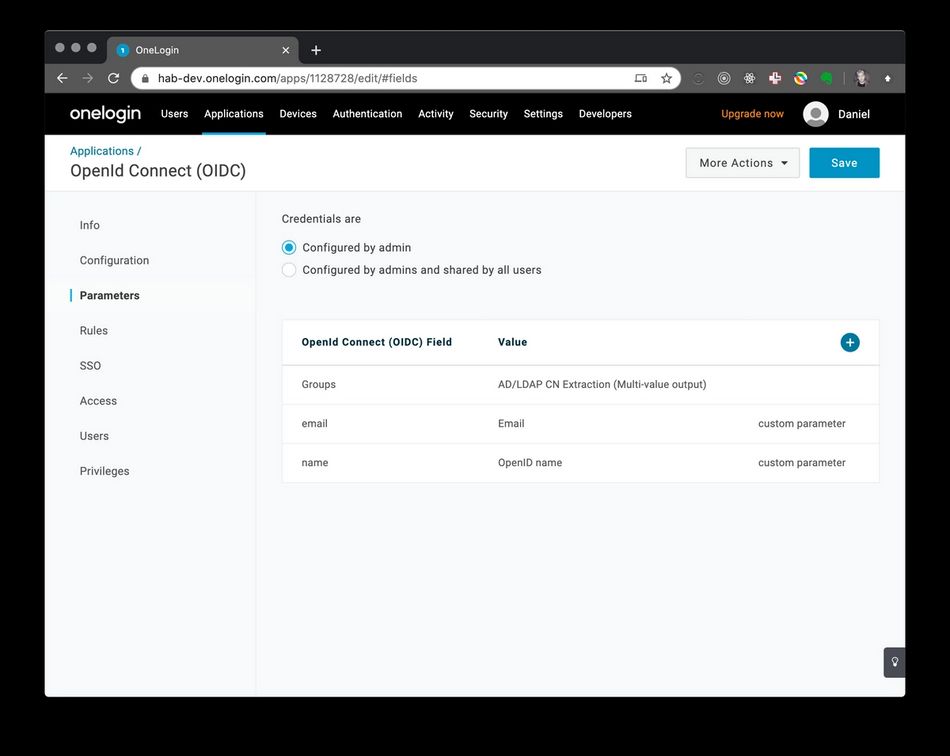Open the Developers top menu
The width and height of the screenshot is (950, 756).
point(605,114)
